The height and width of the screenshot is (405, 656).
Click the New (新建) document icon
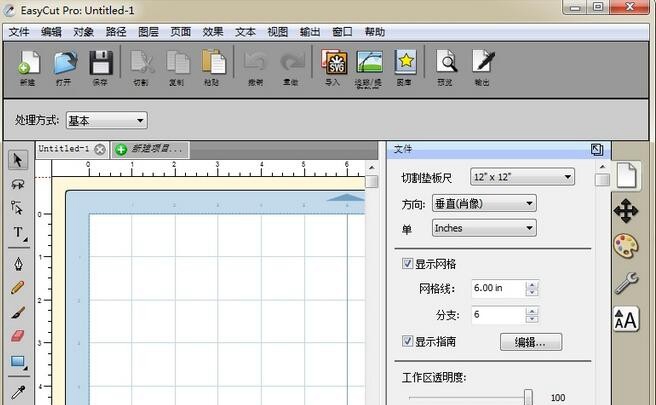pos(28,63)
